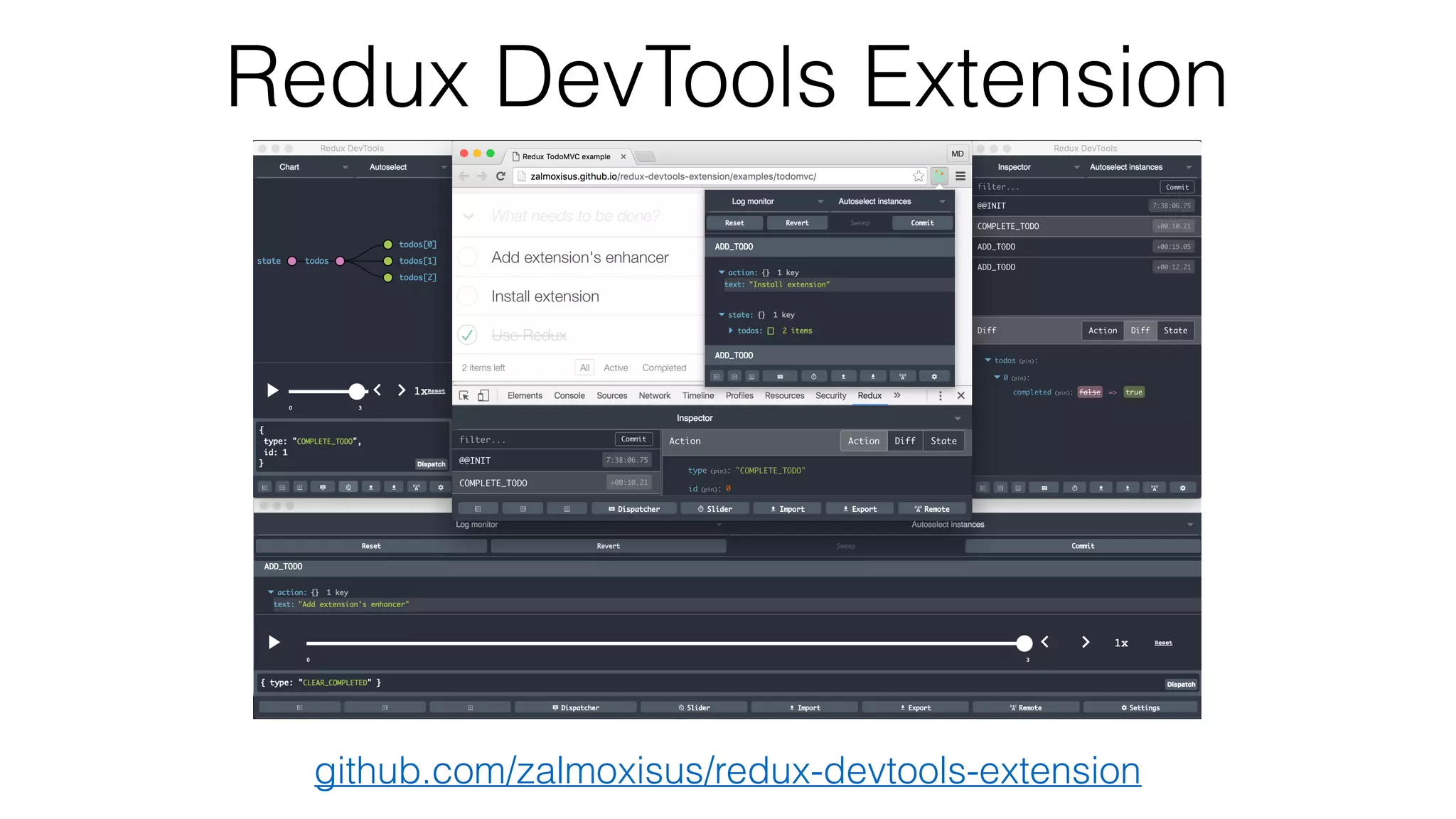
Task: Switch to the Console DevTools tab
Action: [x=569, y=395]
